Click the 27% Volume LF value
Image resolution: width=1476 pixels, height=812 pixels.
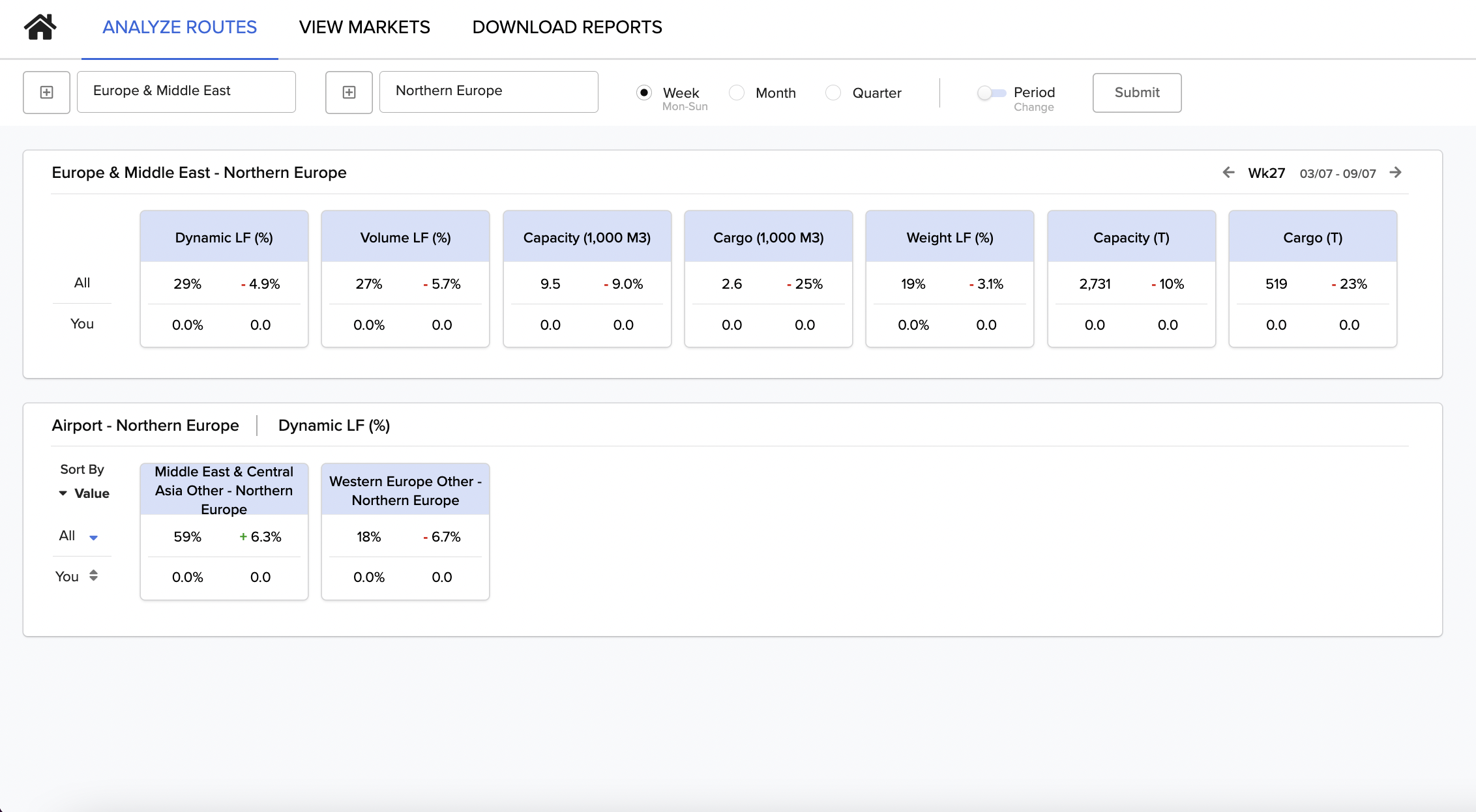click(x=369, y=284)
